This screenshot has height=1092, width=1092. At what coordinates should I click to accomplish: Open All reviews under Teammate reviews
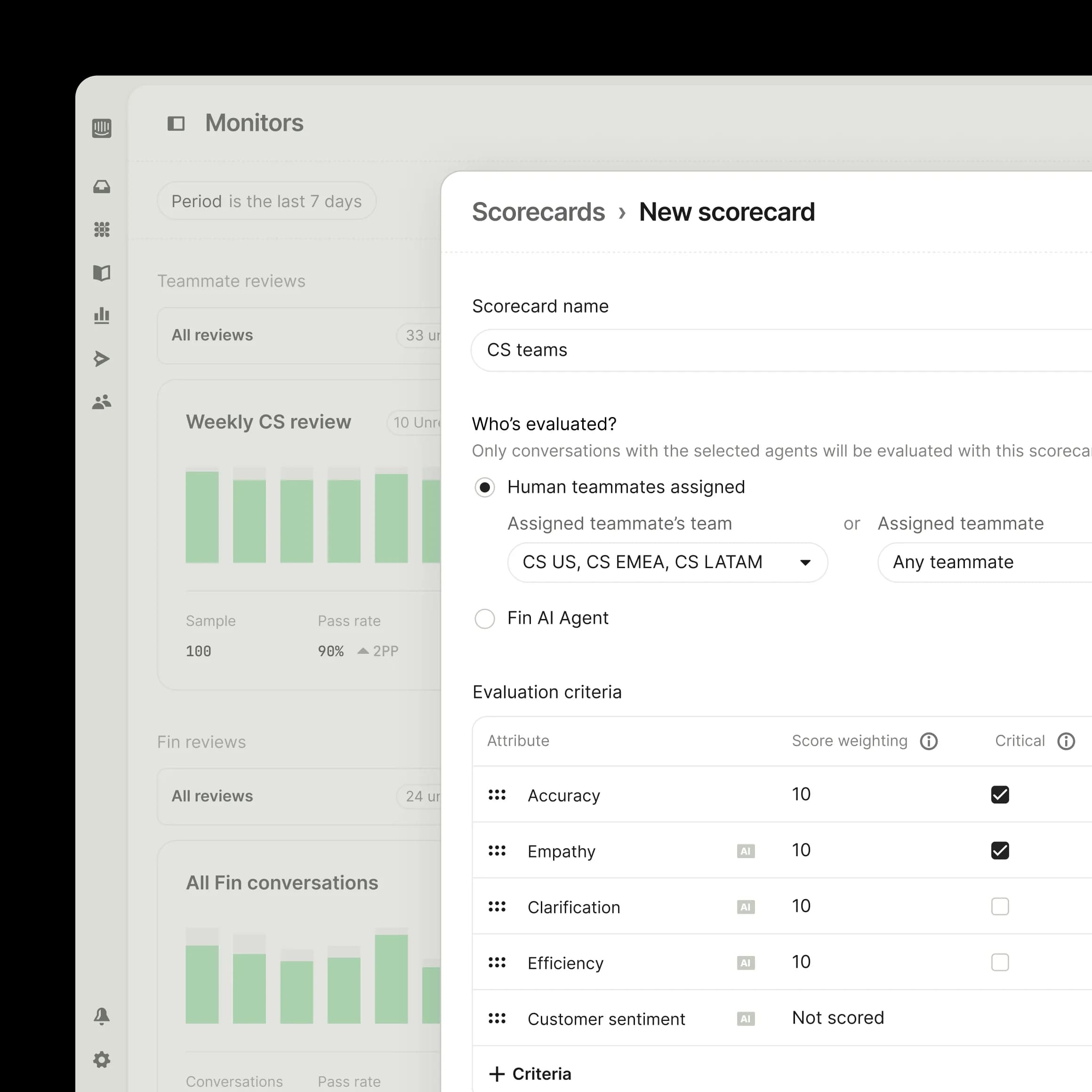tap(299, 336)
